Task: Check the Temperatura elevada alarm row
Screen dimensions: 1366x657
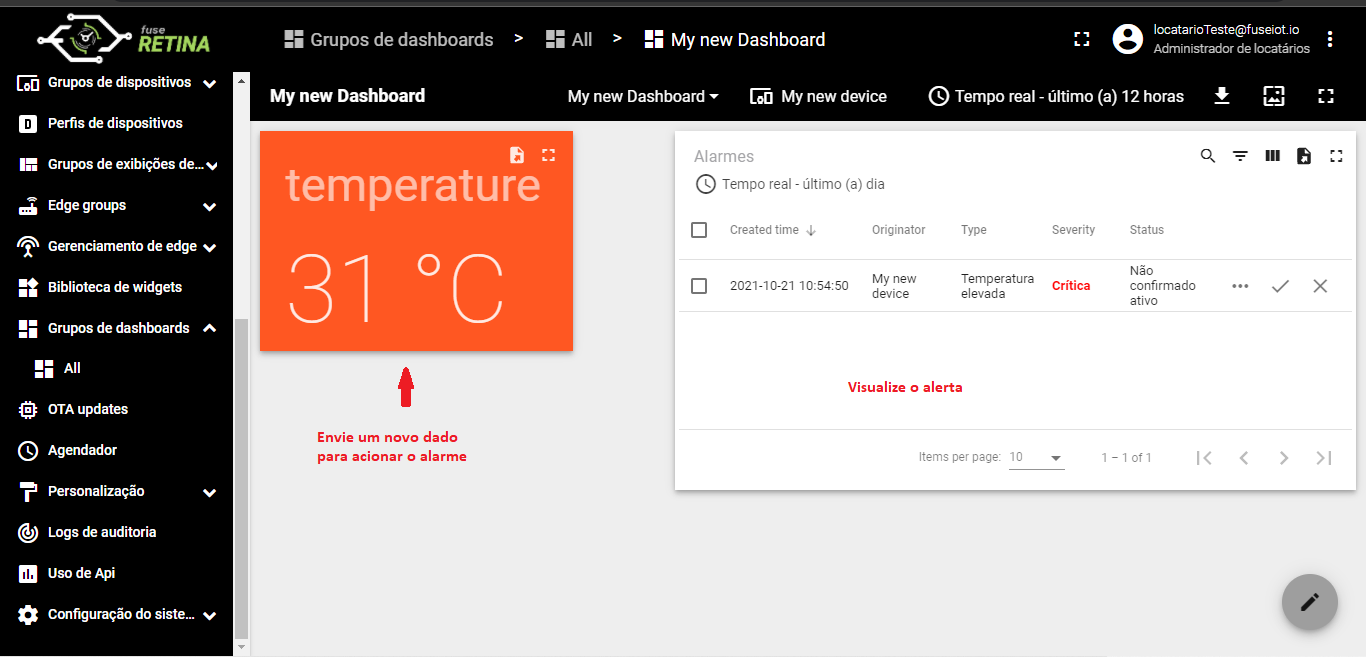Action: (x=699, y=286)
